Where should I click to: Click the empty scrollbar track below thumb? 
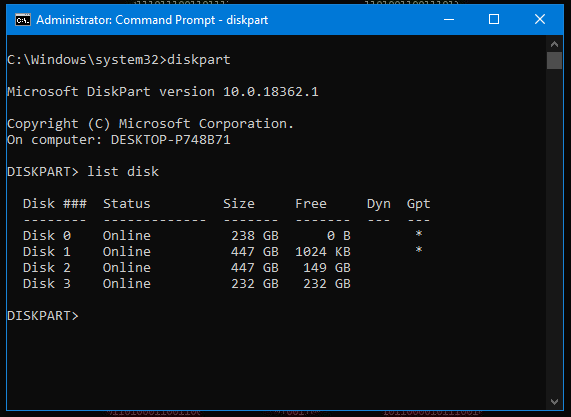554,232
